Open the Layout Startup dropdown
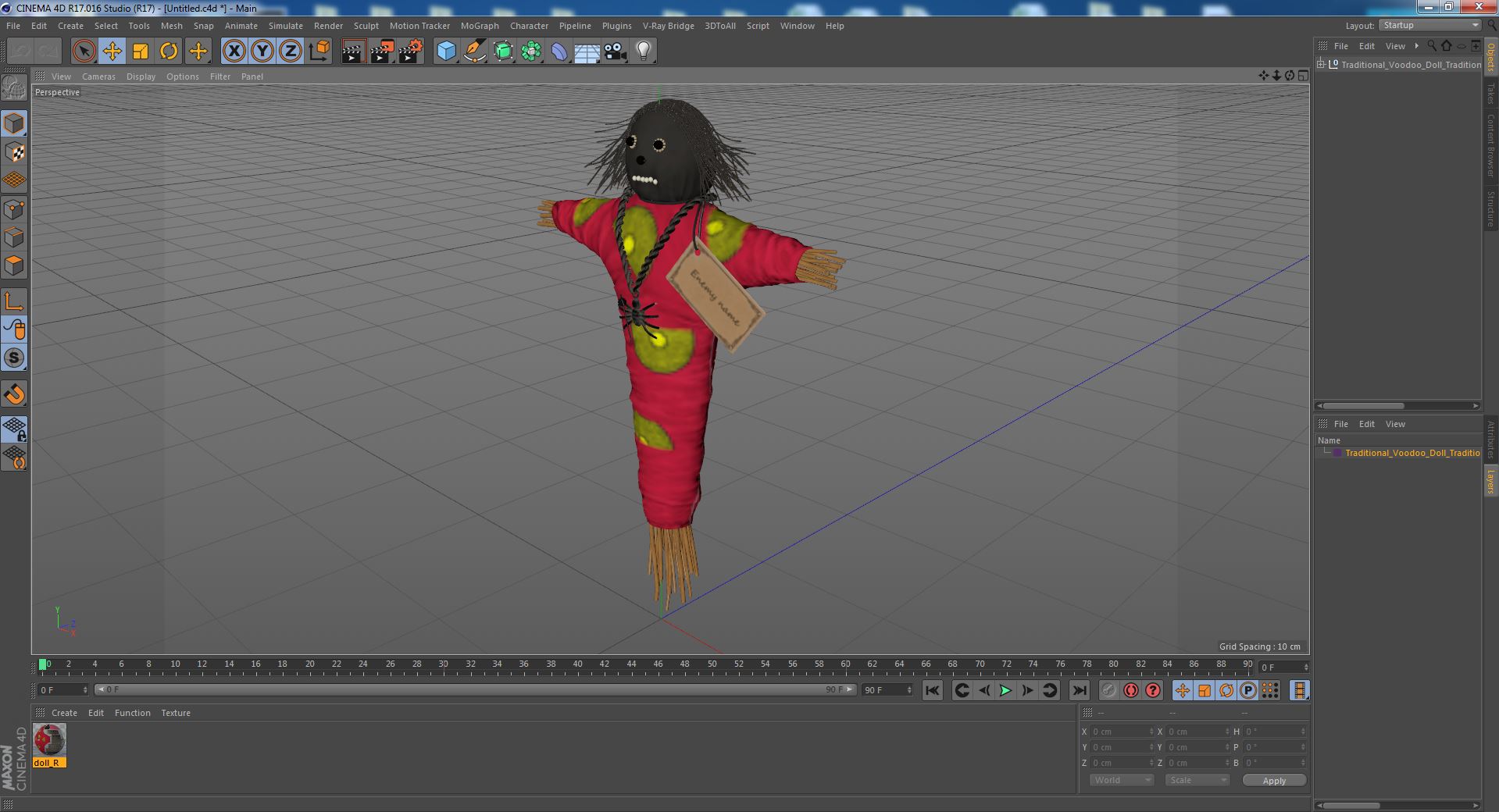1499x812 pixels. [1429, 25]
